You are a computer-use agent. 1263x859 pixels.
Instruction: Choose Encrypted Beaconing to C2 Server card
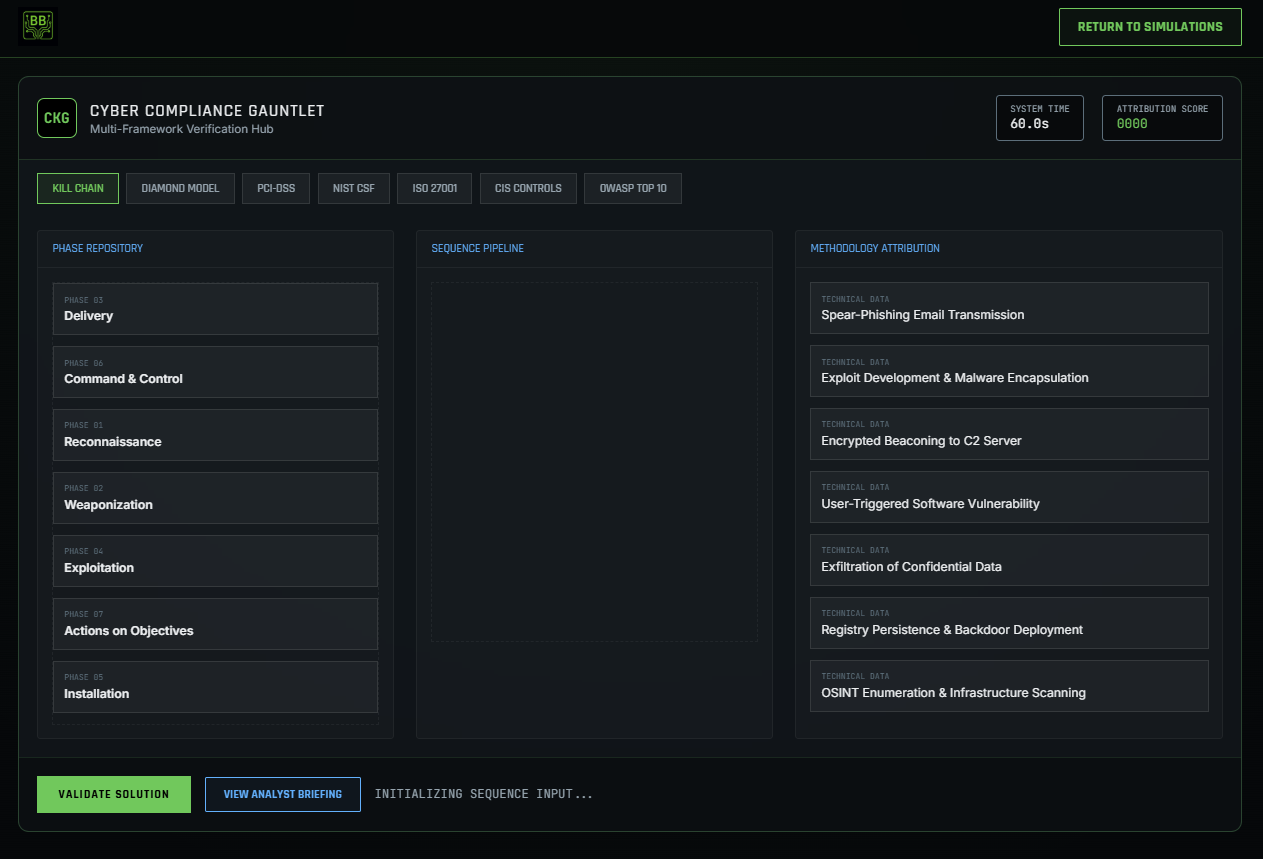point(1009,434)
